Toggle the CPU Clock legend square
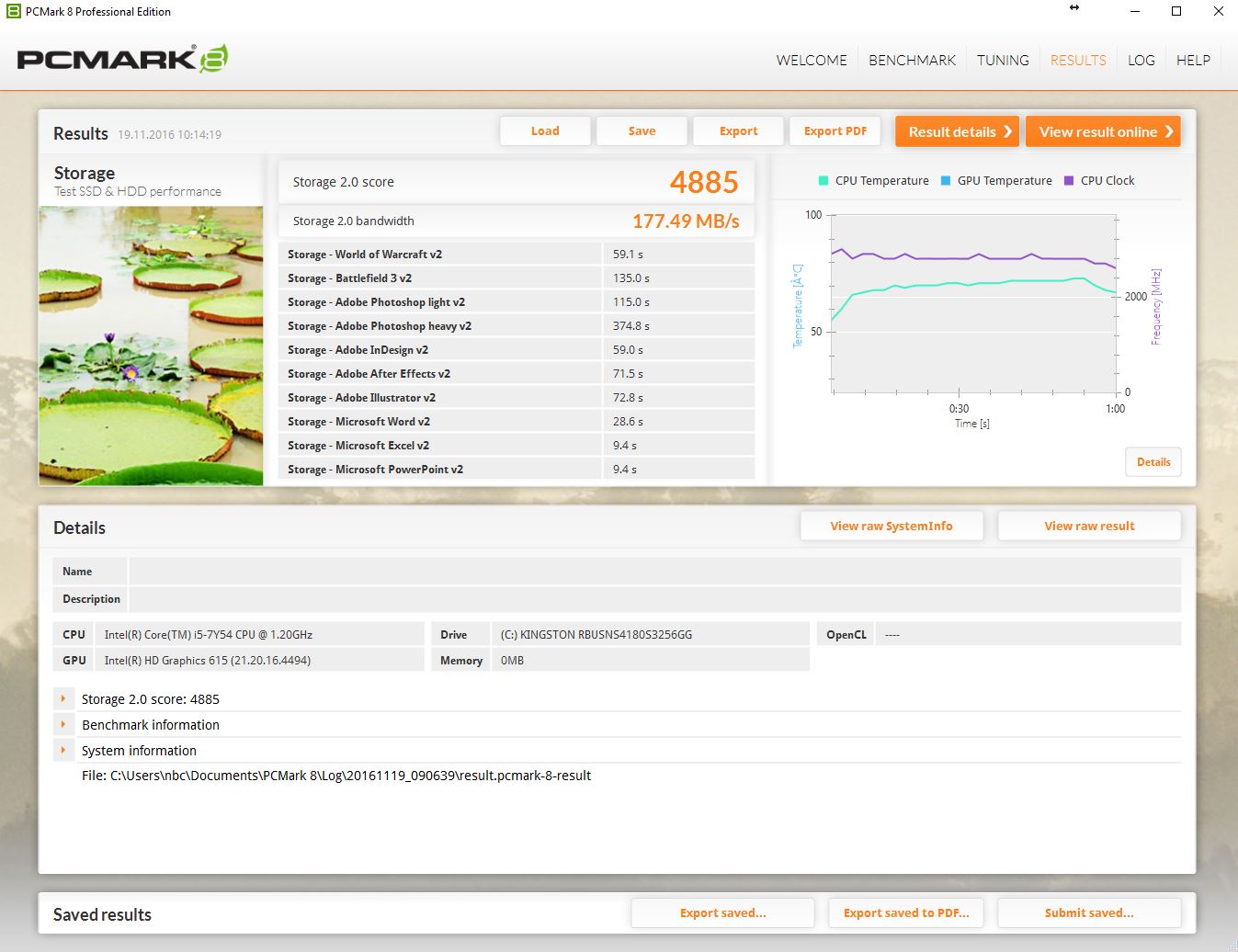1238x952 pixels. click(x=1069, y=181)
